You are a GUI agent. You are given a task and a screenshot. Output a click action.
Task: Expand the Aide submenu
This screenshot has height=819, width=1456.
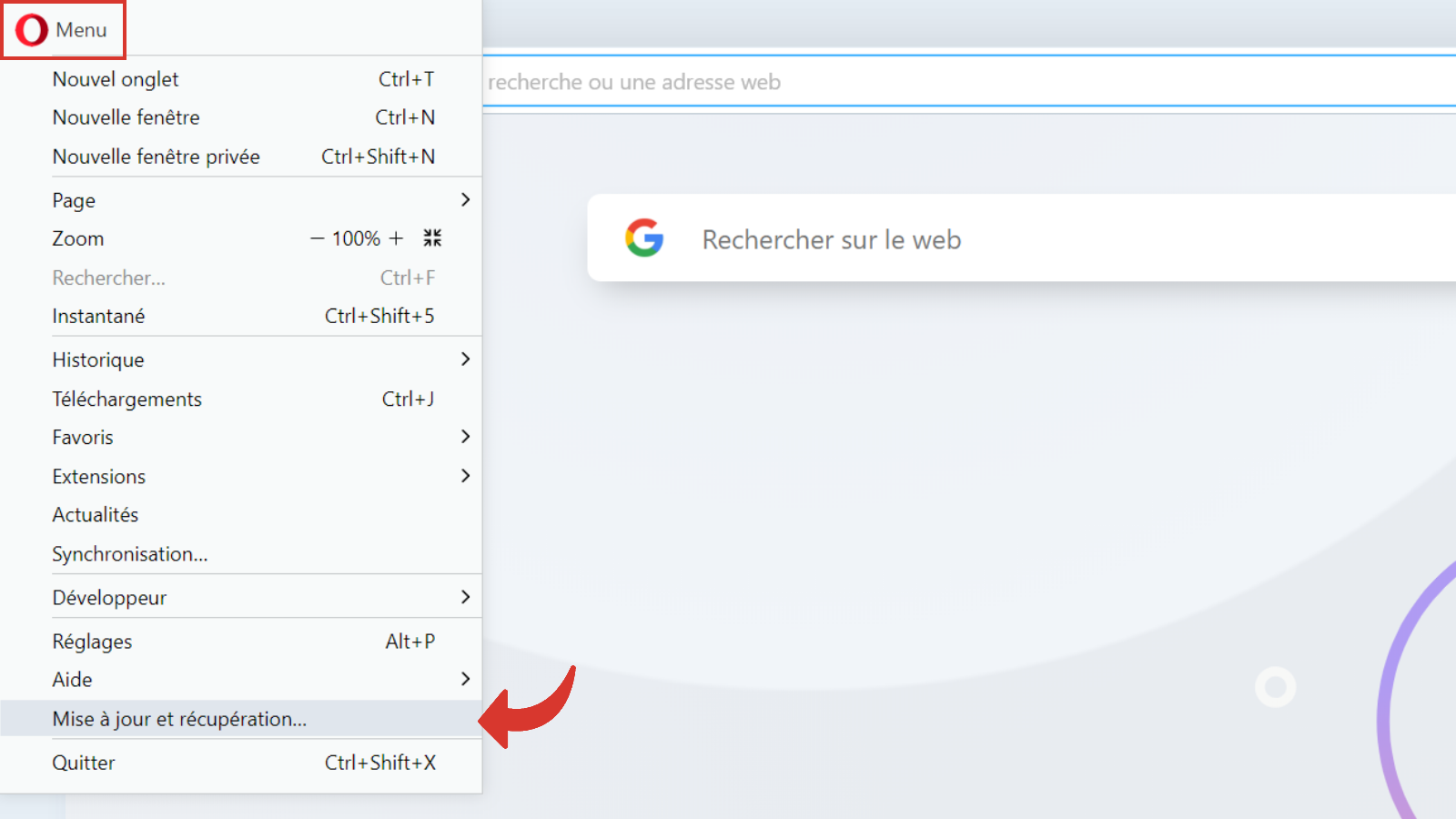pyautogui.click(x=465, y=679)
